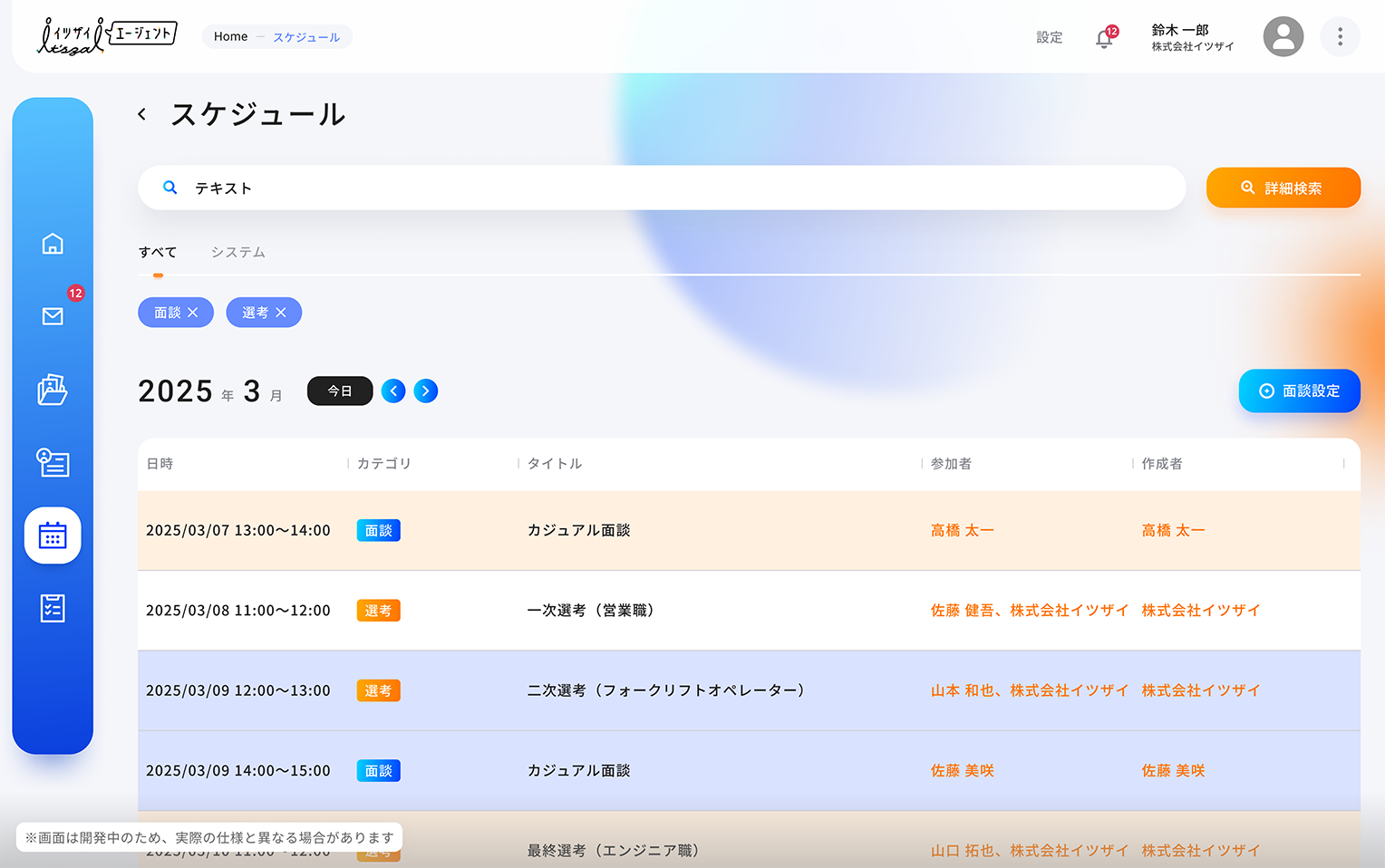This screenshot has width=1385, height=868.
Task: Click participants 山本 和也、株式会社イツザイ
Action: pos(1029,690)
